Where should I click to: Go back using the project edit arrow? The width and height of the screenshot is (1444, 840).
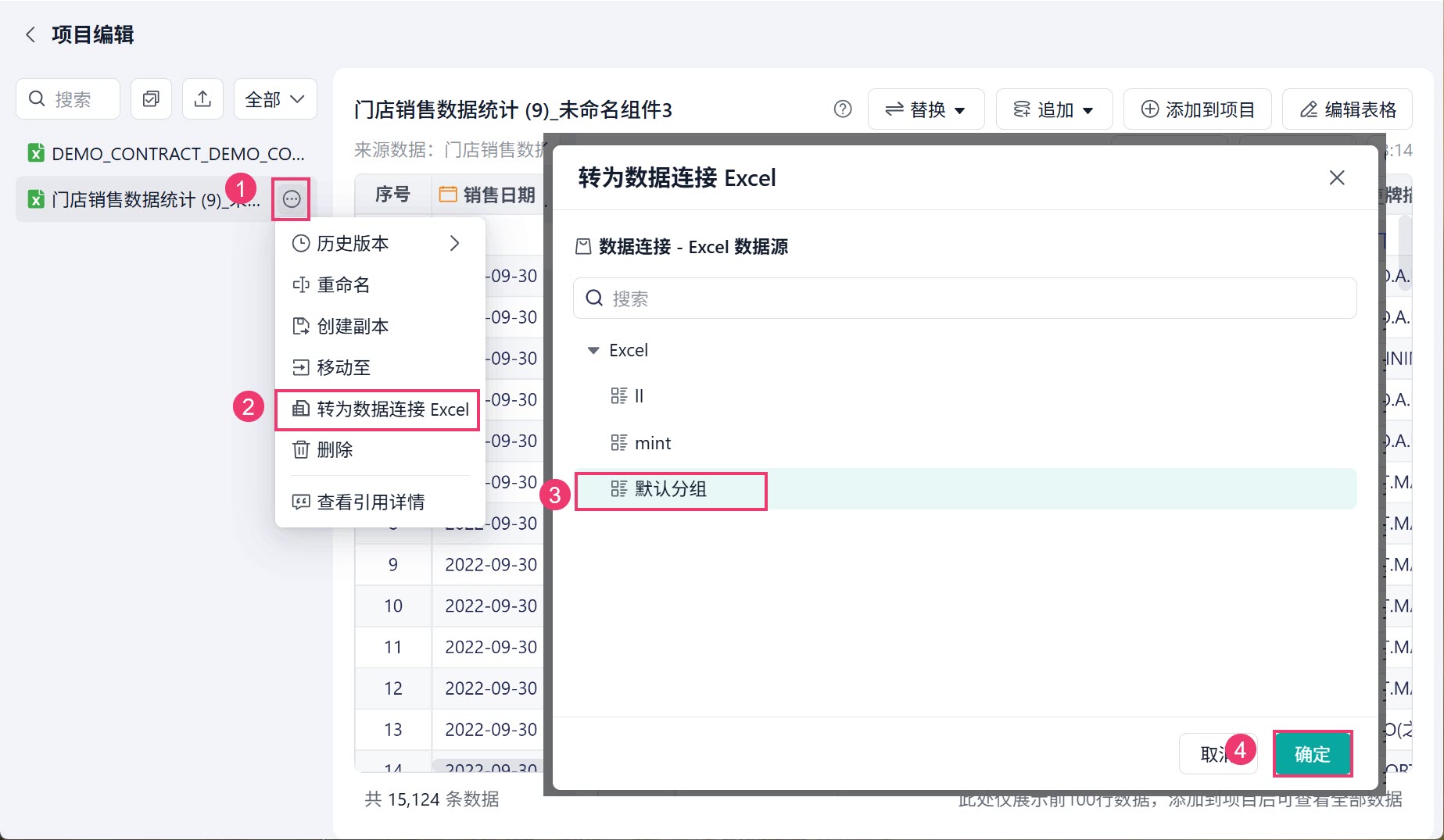[30, 34]
